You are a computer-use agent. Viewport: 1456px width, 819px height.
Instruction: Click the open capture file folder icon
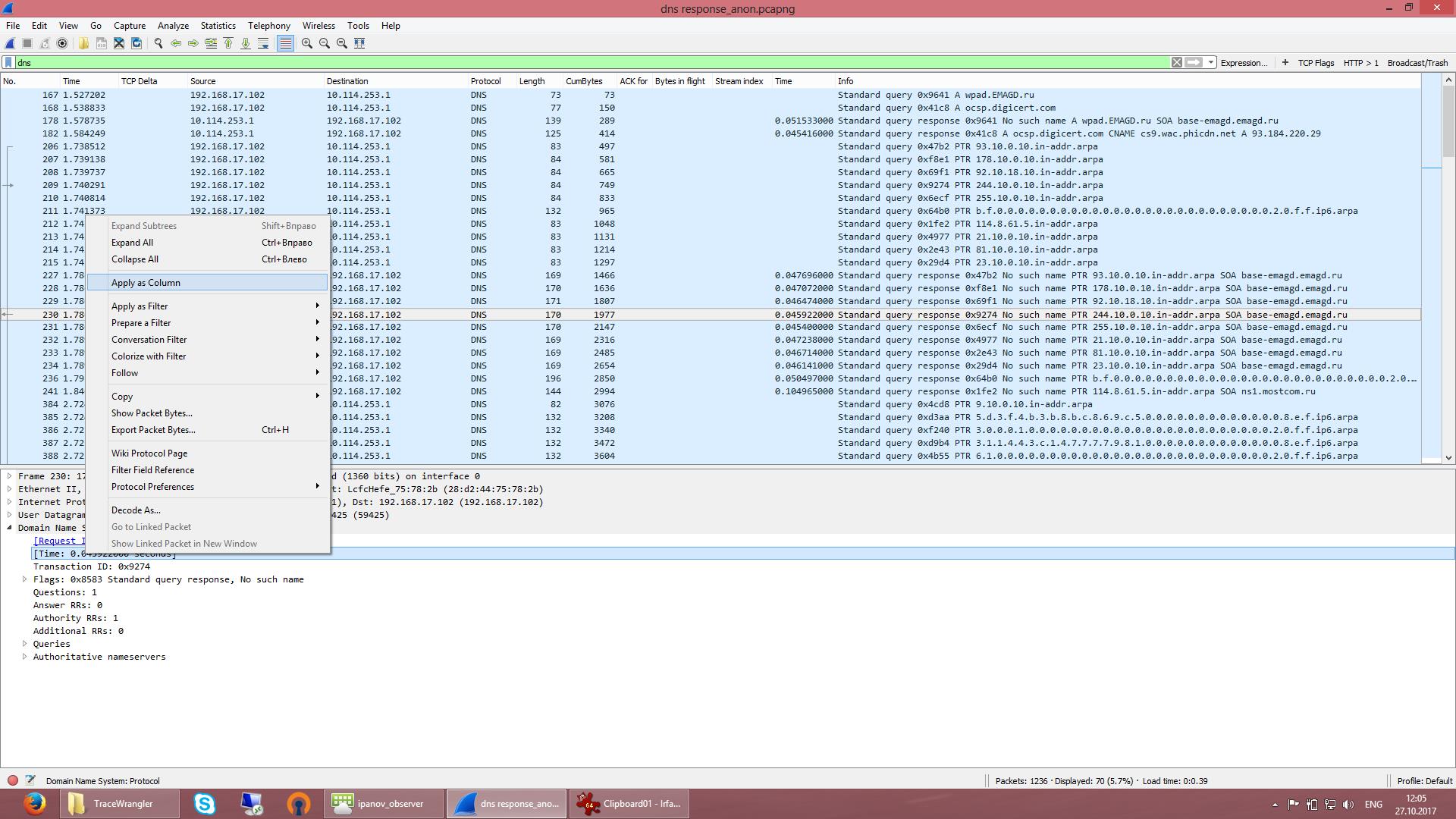pos(83,43)
